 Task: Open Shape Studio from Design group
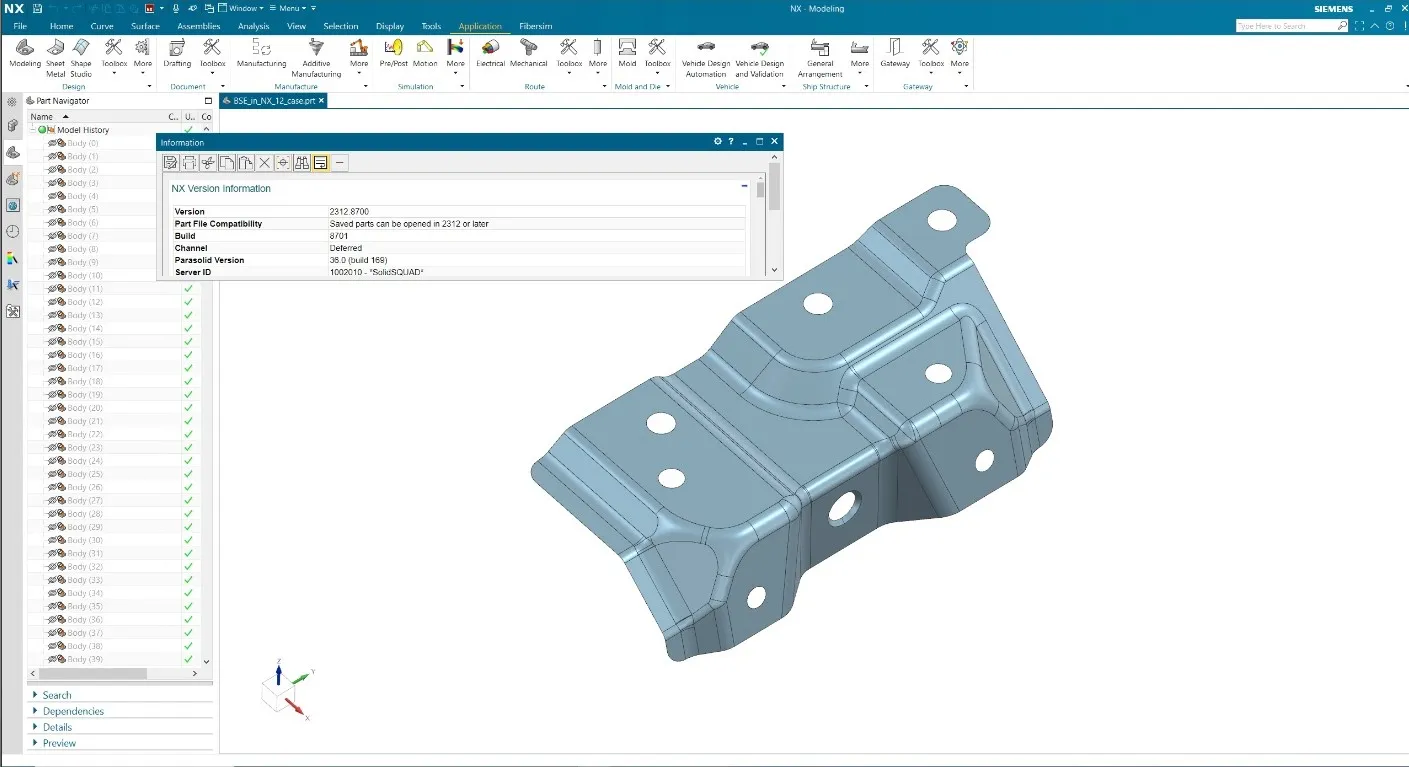81,57
